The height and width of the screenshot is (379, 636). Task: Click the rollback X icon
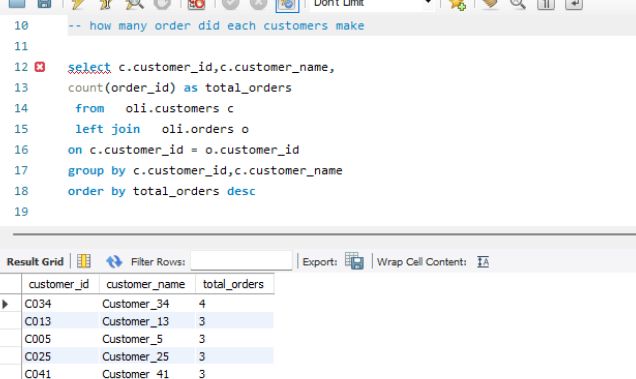click(258, 3)
